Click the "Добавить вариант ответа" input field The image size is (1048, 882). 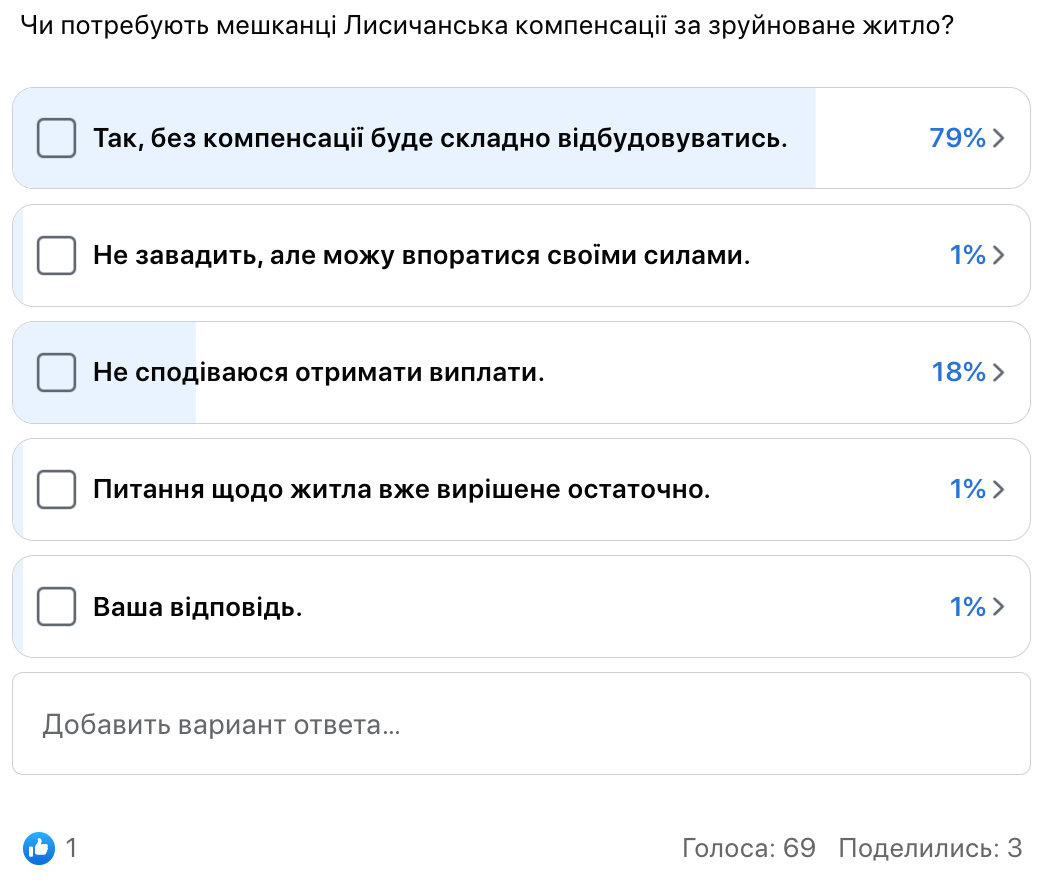520,724
